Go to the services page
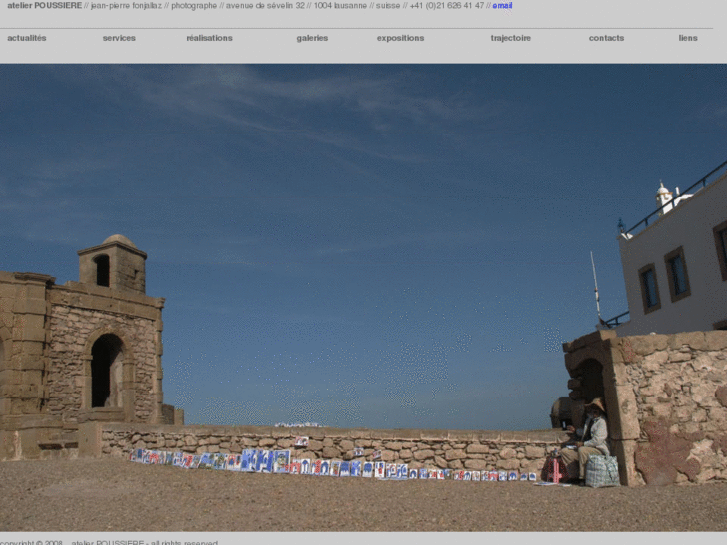The height and width of the screenshot is (545, 727). [x=119, y=38]
